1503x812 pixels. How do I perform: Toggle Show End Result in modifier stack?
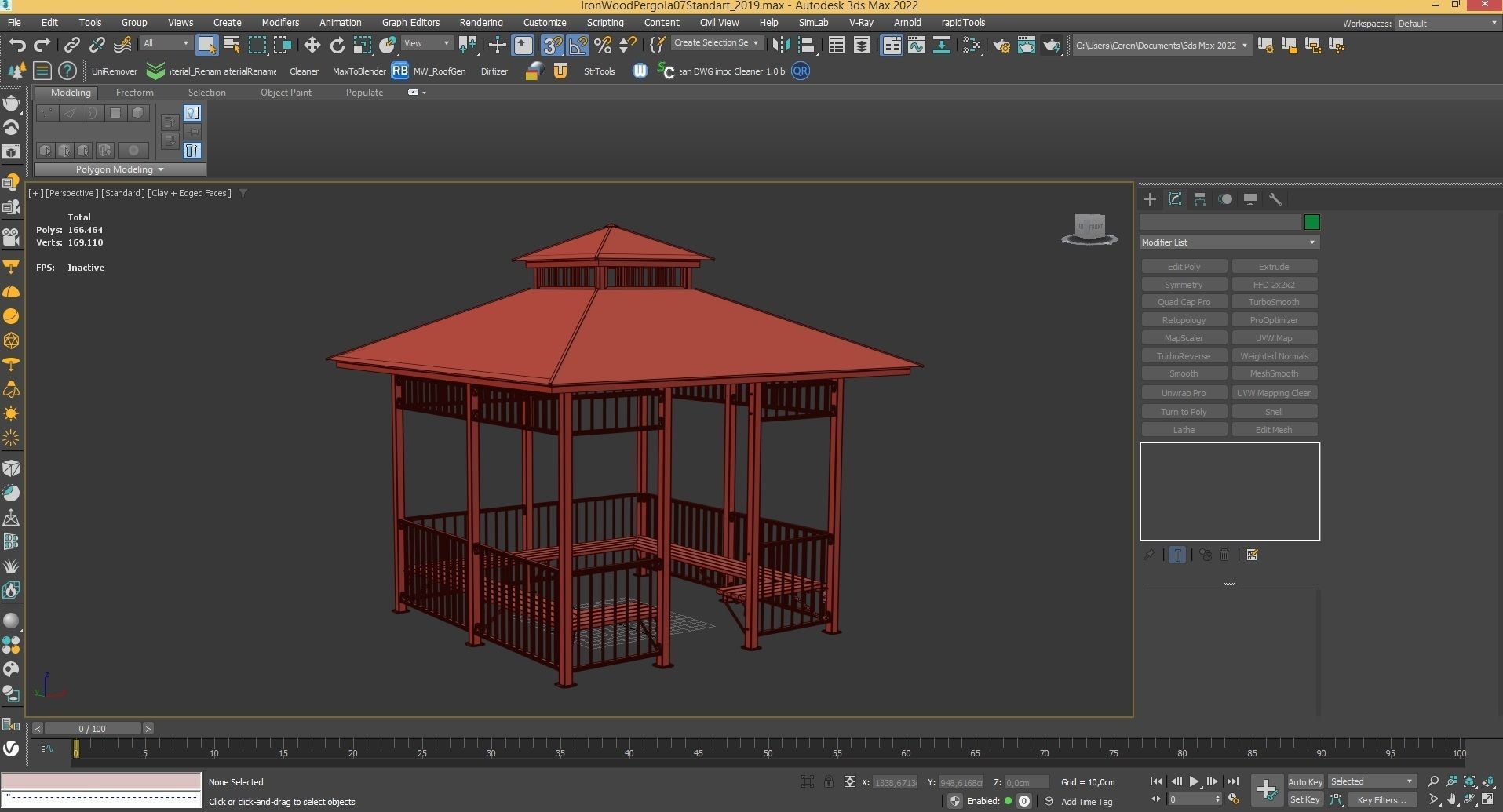click(x=1176, y=555)
